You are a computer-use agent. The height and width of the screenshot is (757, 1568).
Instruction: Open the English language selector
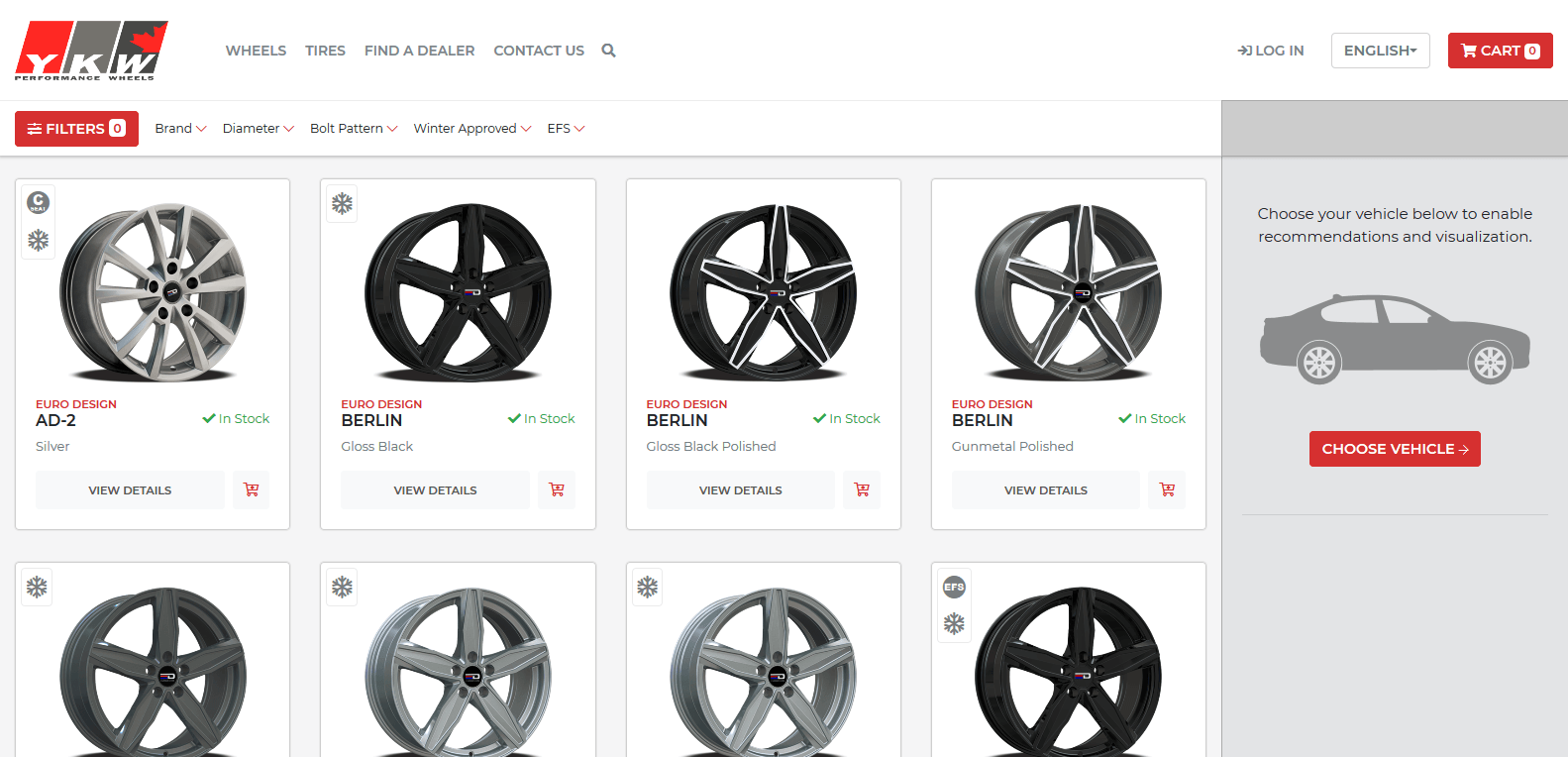click(1380, 51)
